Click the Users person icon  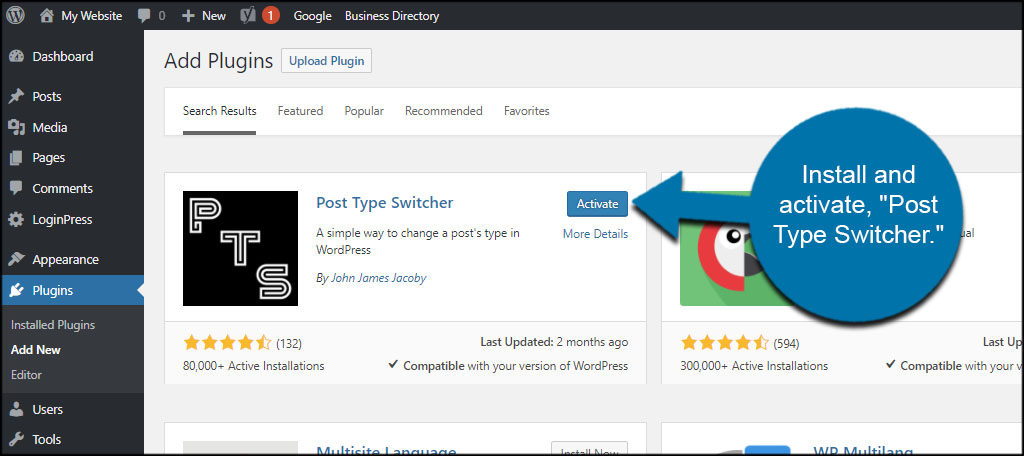tap(16, 410)
